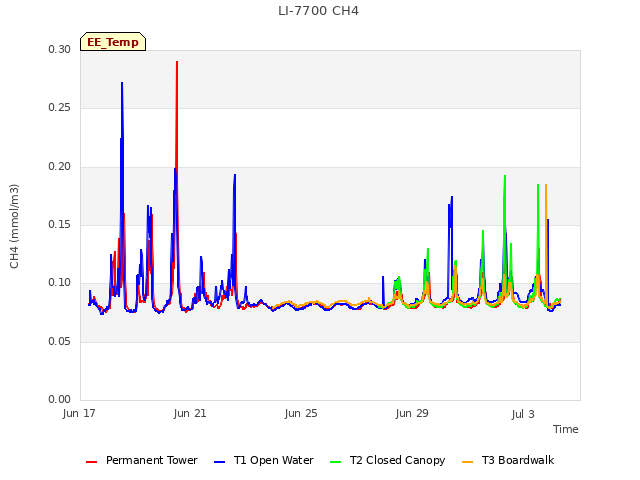Viewport: 640px width, 480px height.
Task: Click the blue T1 Open Water swatch
Action: [220, 462]
